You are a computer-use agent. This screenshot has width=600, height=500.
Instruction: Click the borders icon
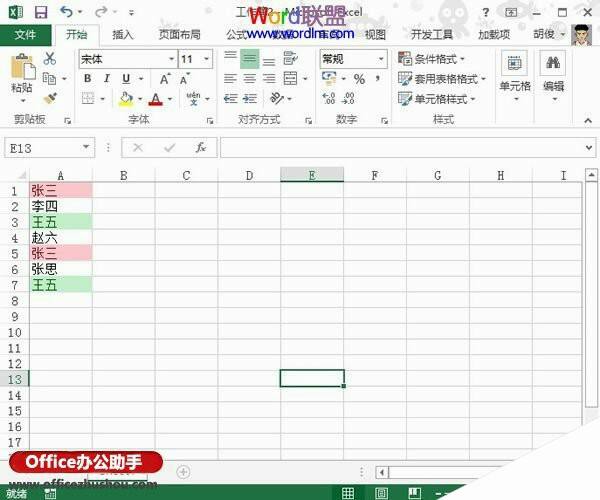pos(88,99)
